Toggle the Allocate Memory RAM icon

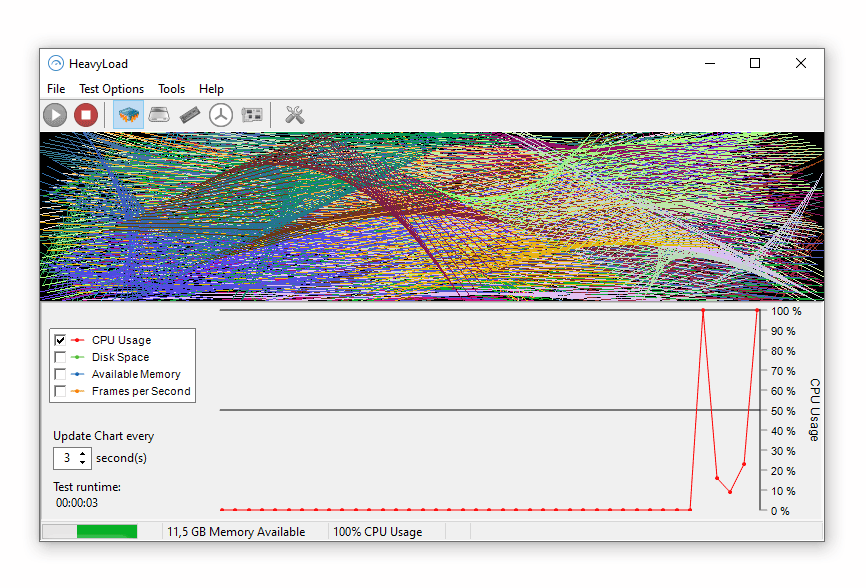(x=190, y=115)
